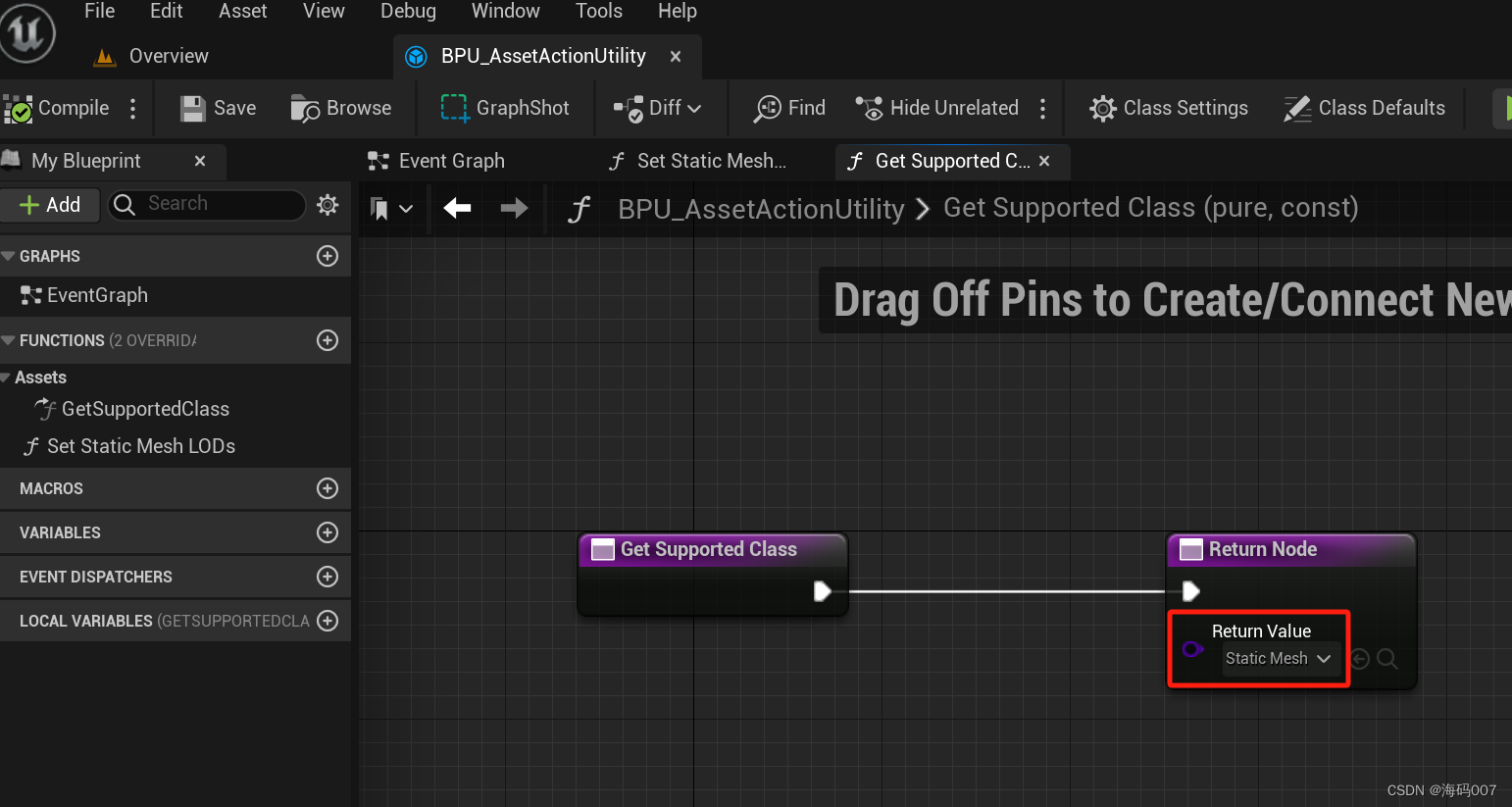1512x807 pixels.
Task: Close the Get Supported Class tab
Action: pyautogui.click(x=1044, y=161)
